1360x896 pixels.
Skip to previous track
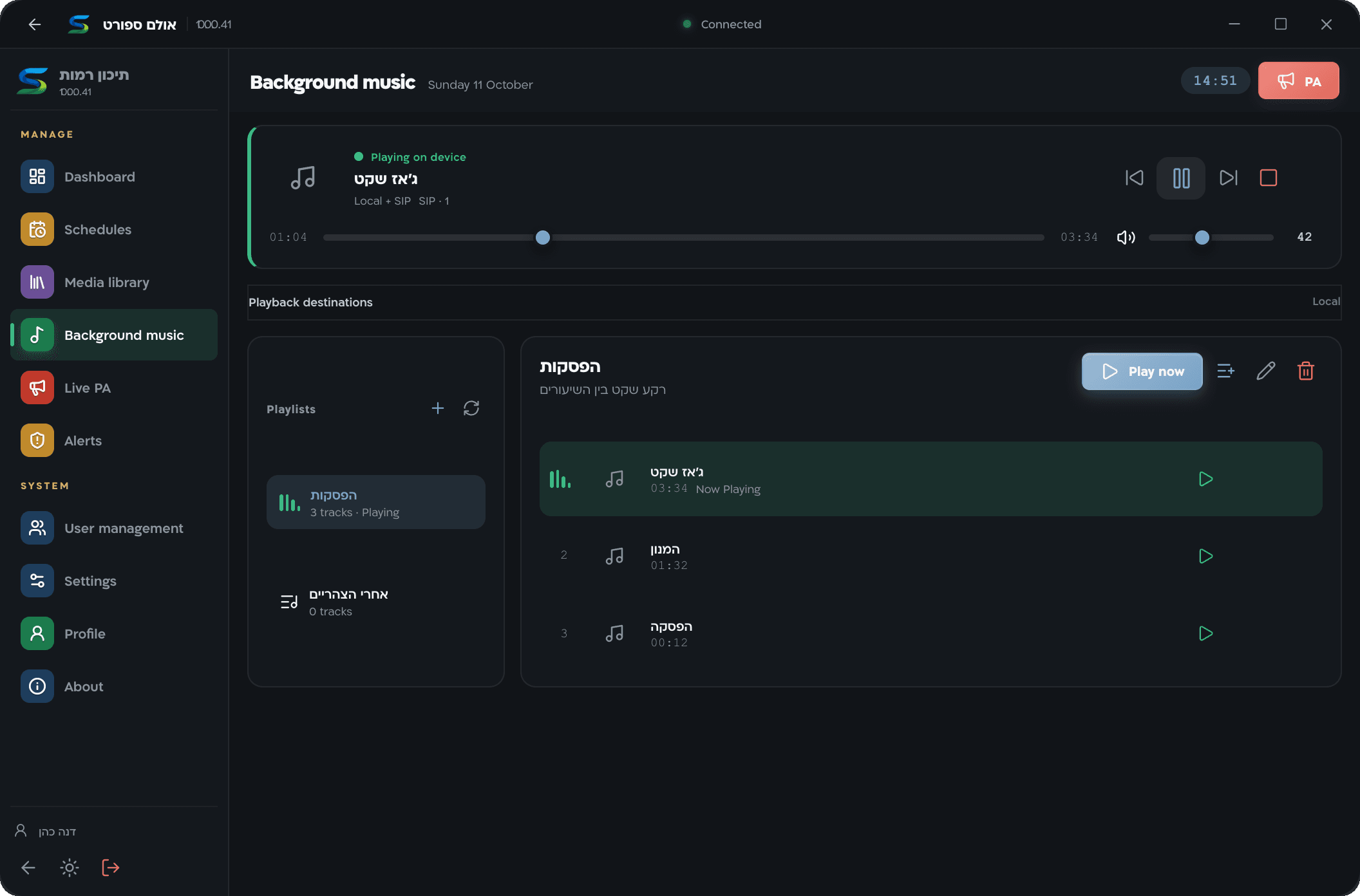[x=1135, y=178]
